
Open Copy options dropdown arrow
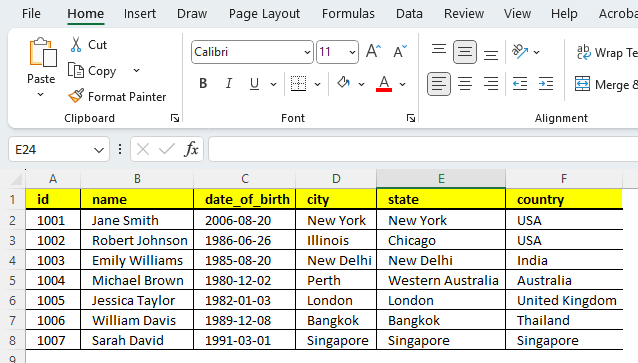point(137,70)
